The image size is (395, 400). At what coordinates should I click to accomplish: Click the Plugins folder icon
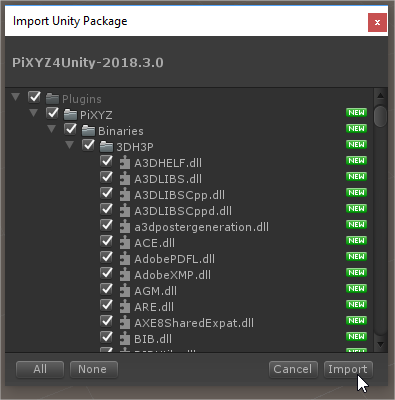pos(52,99)
